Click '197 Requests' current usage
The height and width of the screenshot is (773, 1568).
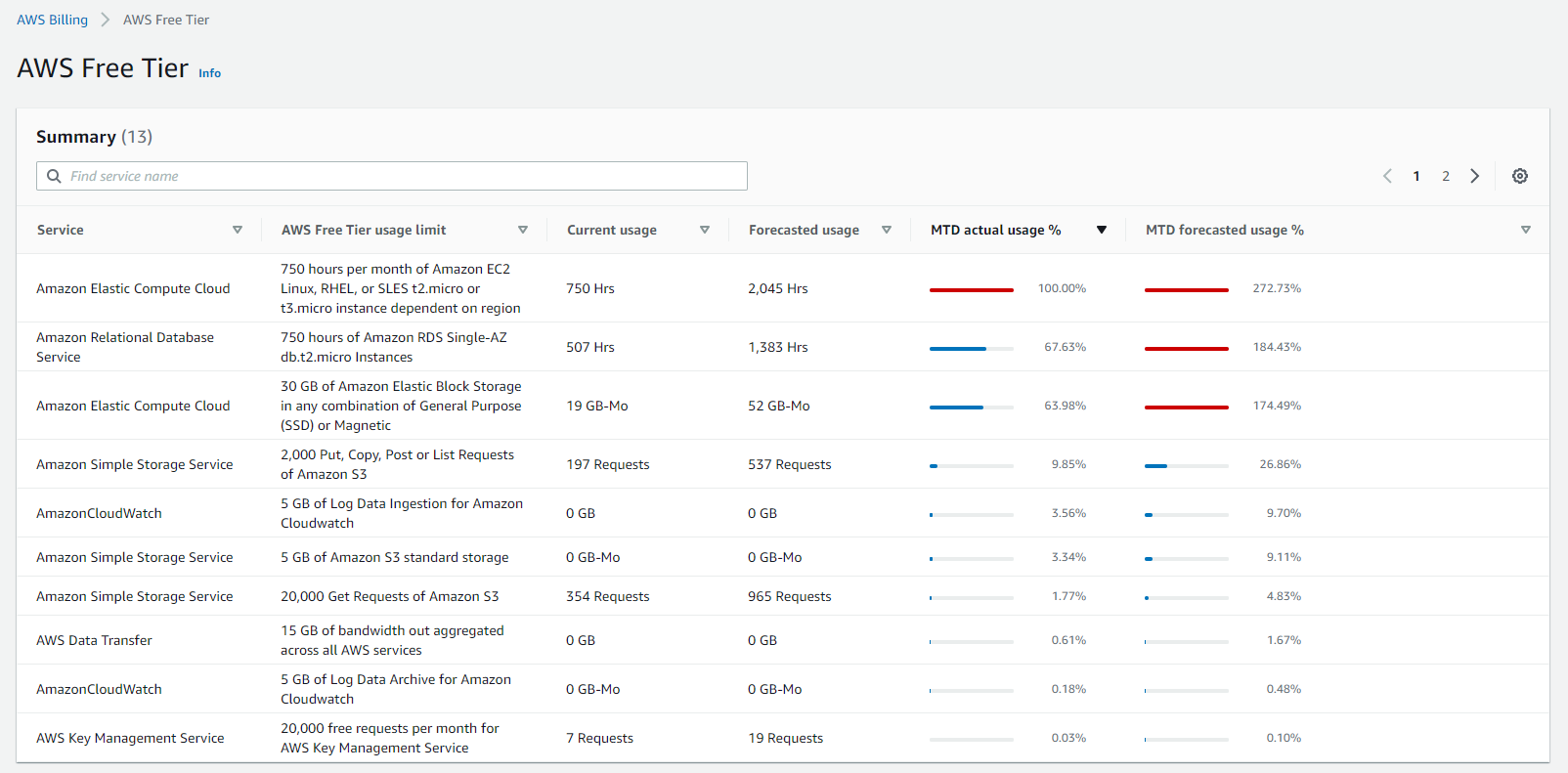[608, 464]
